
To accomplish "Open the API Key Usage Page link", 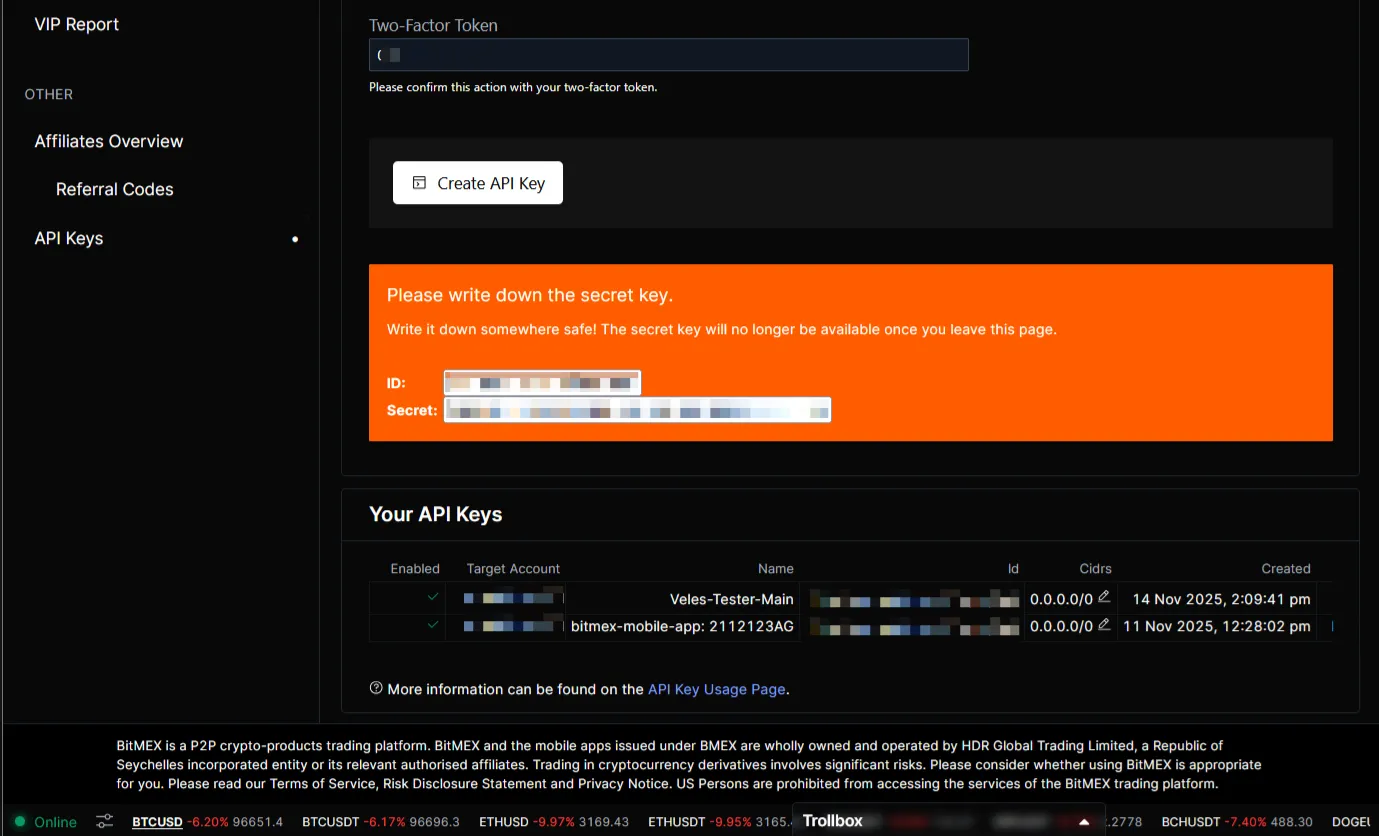I will pos(716,689).
